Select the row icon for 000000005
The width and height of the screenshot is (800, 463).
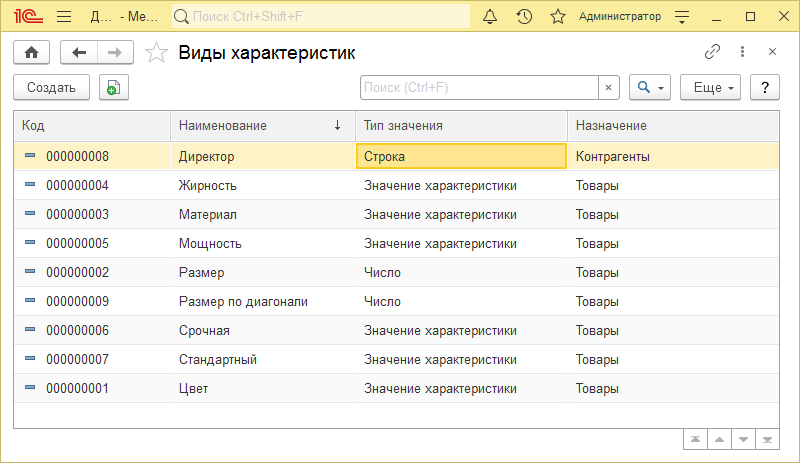[30, 242]
